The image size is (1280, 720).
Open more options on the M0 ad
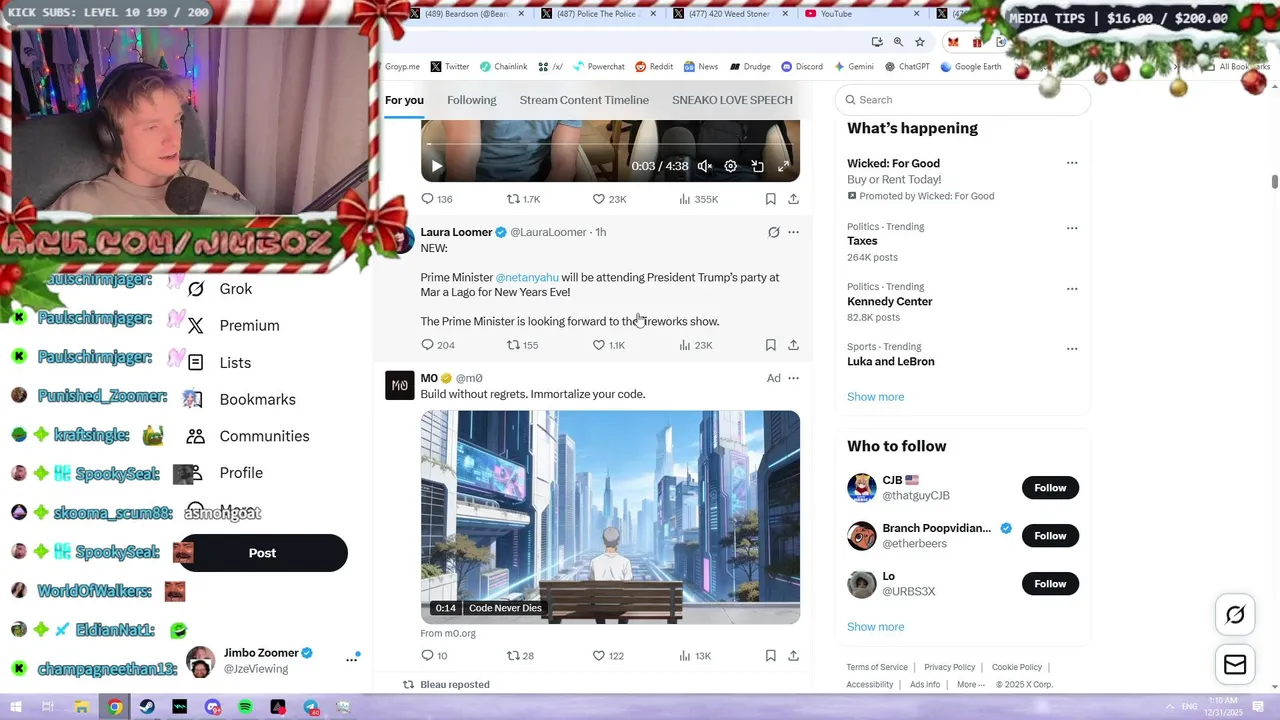coord(793,378)
